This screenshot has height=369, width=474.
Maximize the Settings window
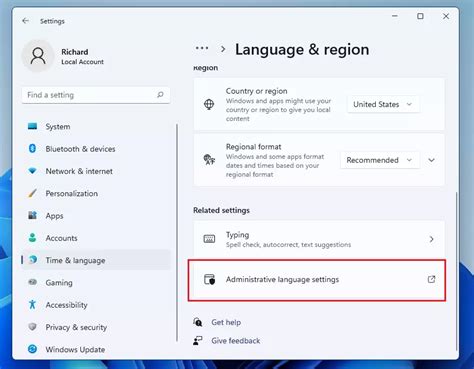coord(420,16)
